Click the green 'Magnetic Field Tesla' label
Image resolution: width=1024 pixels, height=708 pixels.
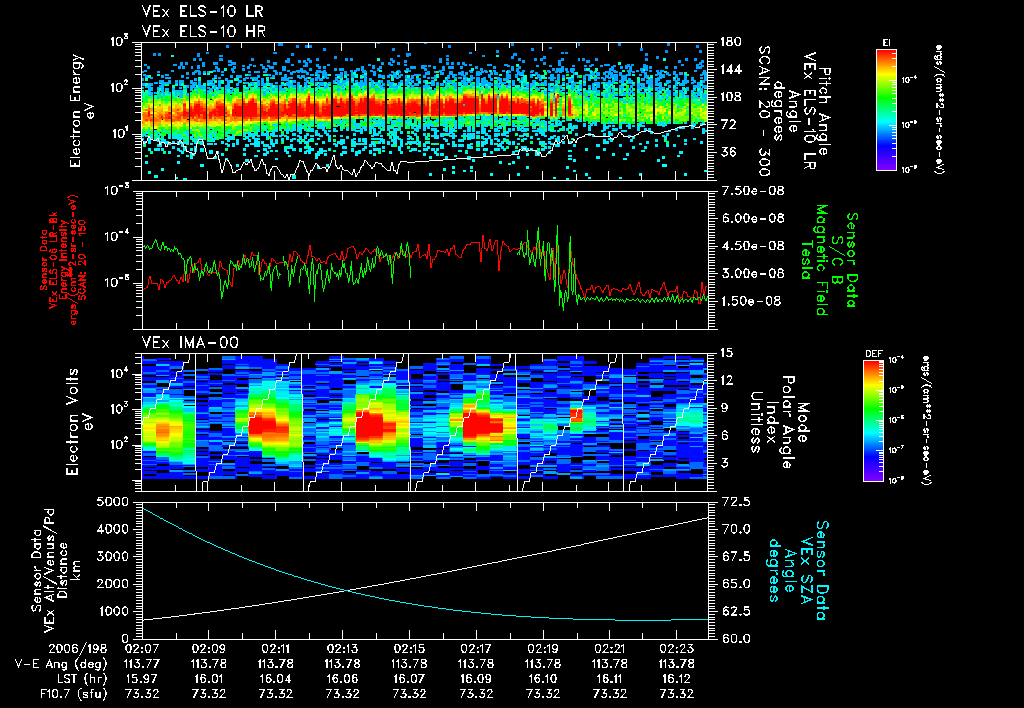coord(814,260)
